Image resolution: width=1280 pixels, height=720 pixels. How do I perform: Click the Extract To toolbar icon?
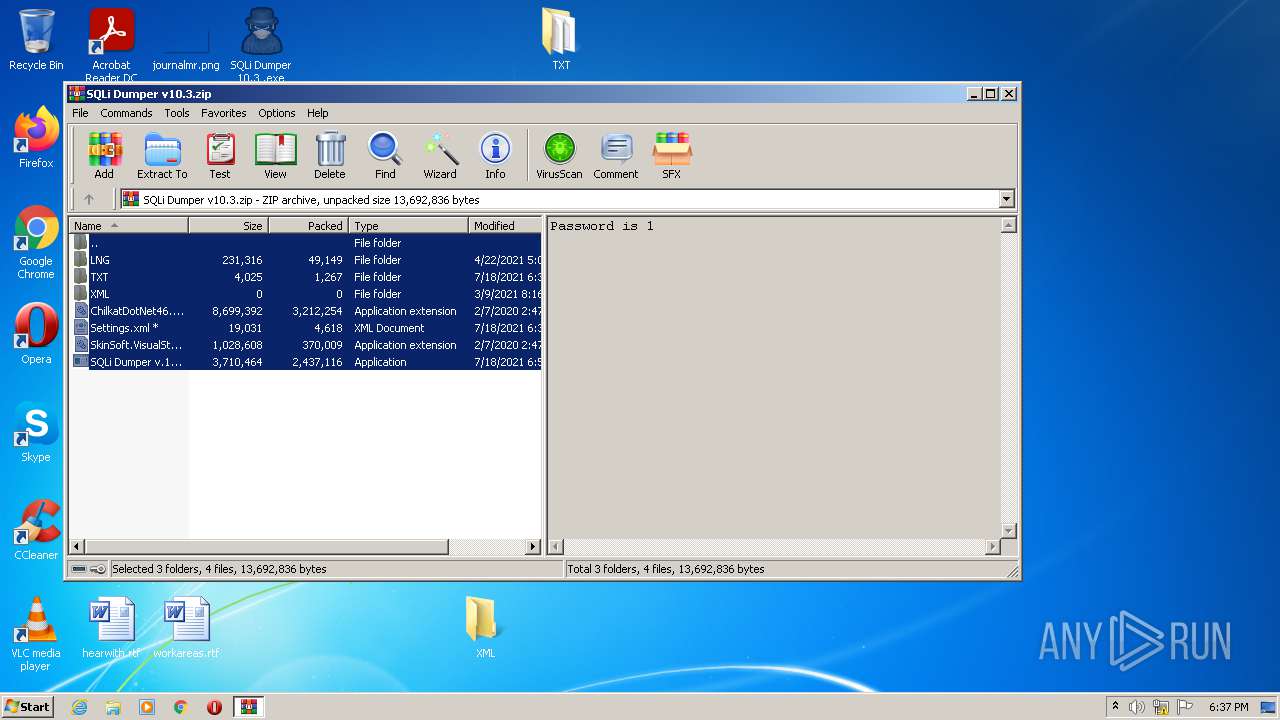[162, 156]
